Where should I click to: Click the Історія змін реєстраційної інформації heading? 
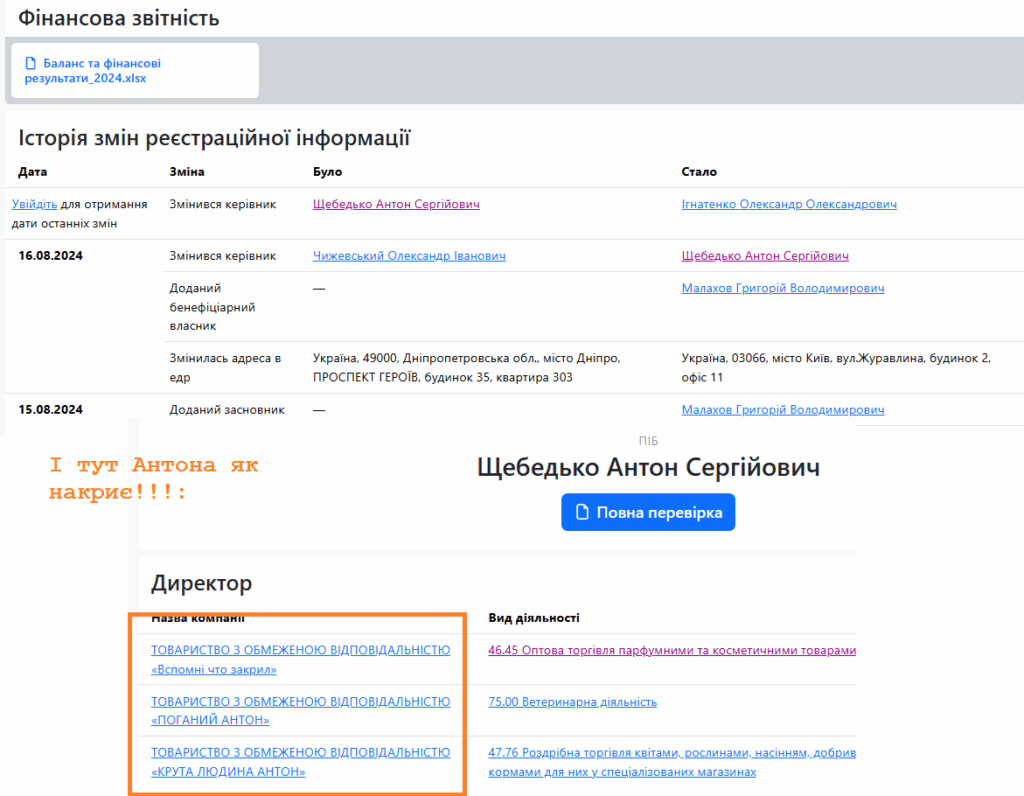pos(214,138)
